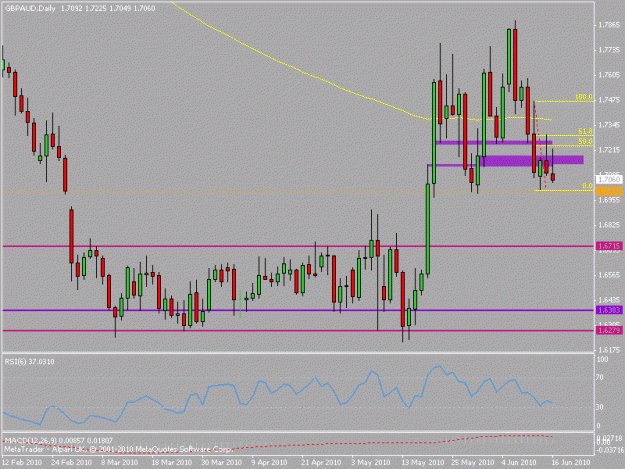Click the 1.7865 price axis label

coord(609,25)
